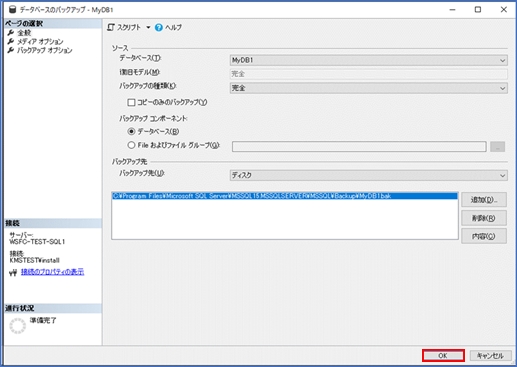The height and width of the screenshot is (367, 517).
Task: Open the バックアップの種類 dropdown
Action: click(x=368, y=88)
